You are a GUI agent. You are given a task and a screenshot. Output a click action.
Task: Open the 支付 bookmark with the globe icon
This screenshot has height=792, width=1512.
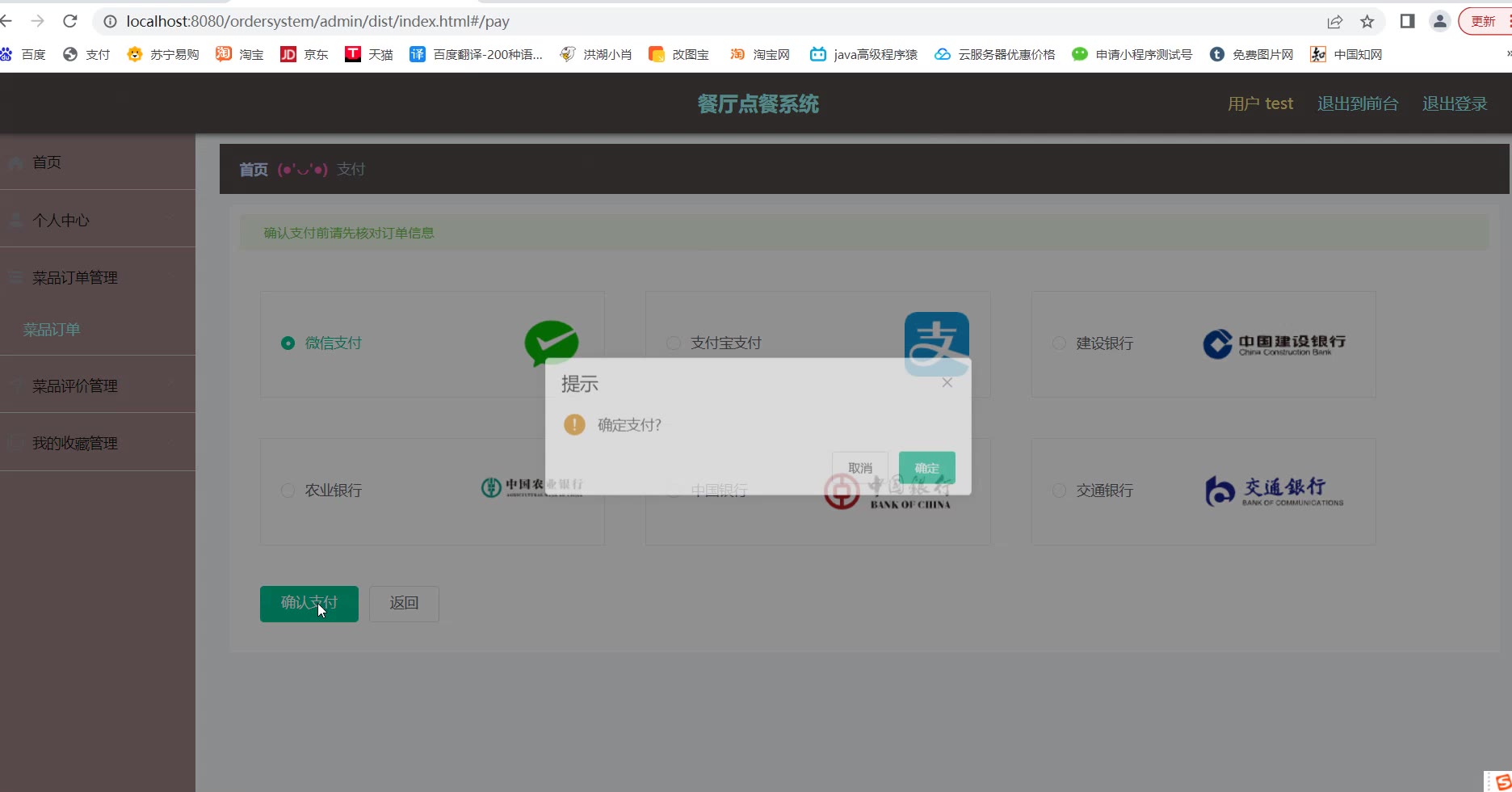click(86, 54)
